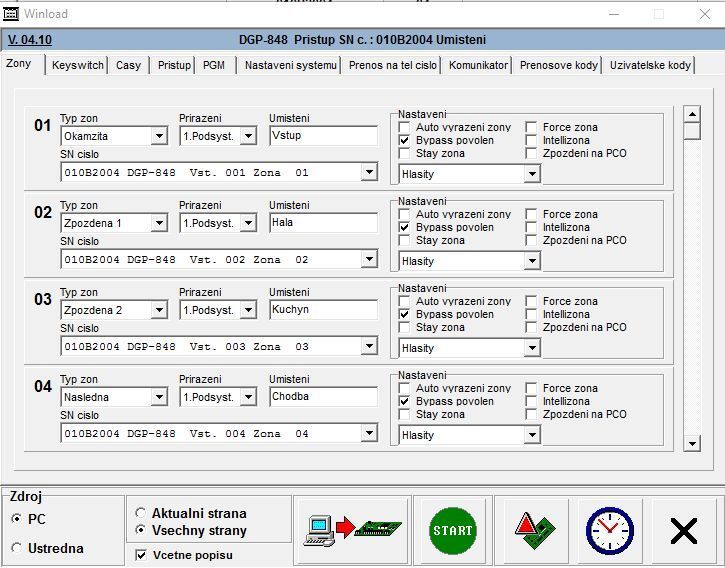Click the V. 04.10 version link
The width and height of the screenshot is (725, 568).
tap(30, 40)
